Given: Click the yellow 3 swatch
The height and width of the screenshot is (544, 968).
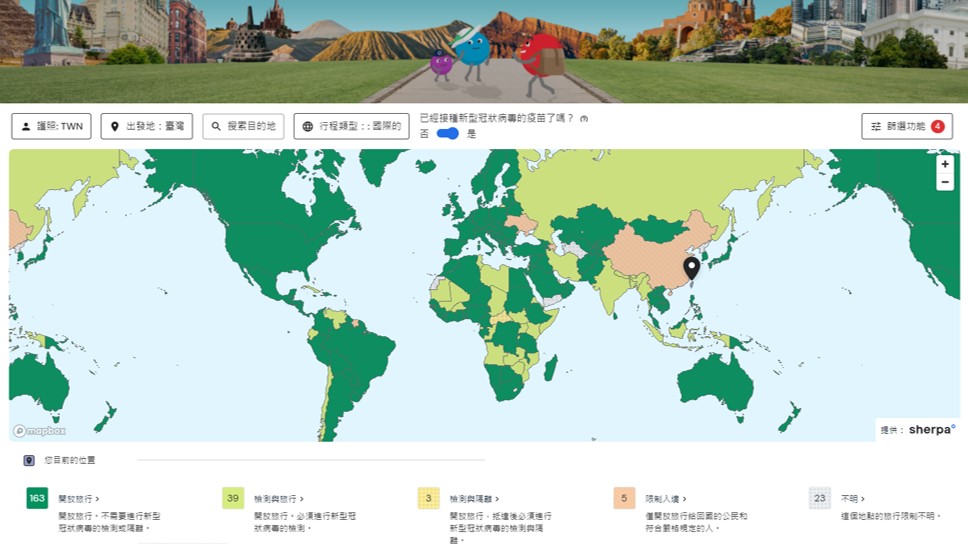Looking at the screenshot, I should [x=428, y=498].
